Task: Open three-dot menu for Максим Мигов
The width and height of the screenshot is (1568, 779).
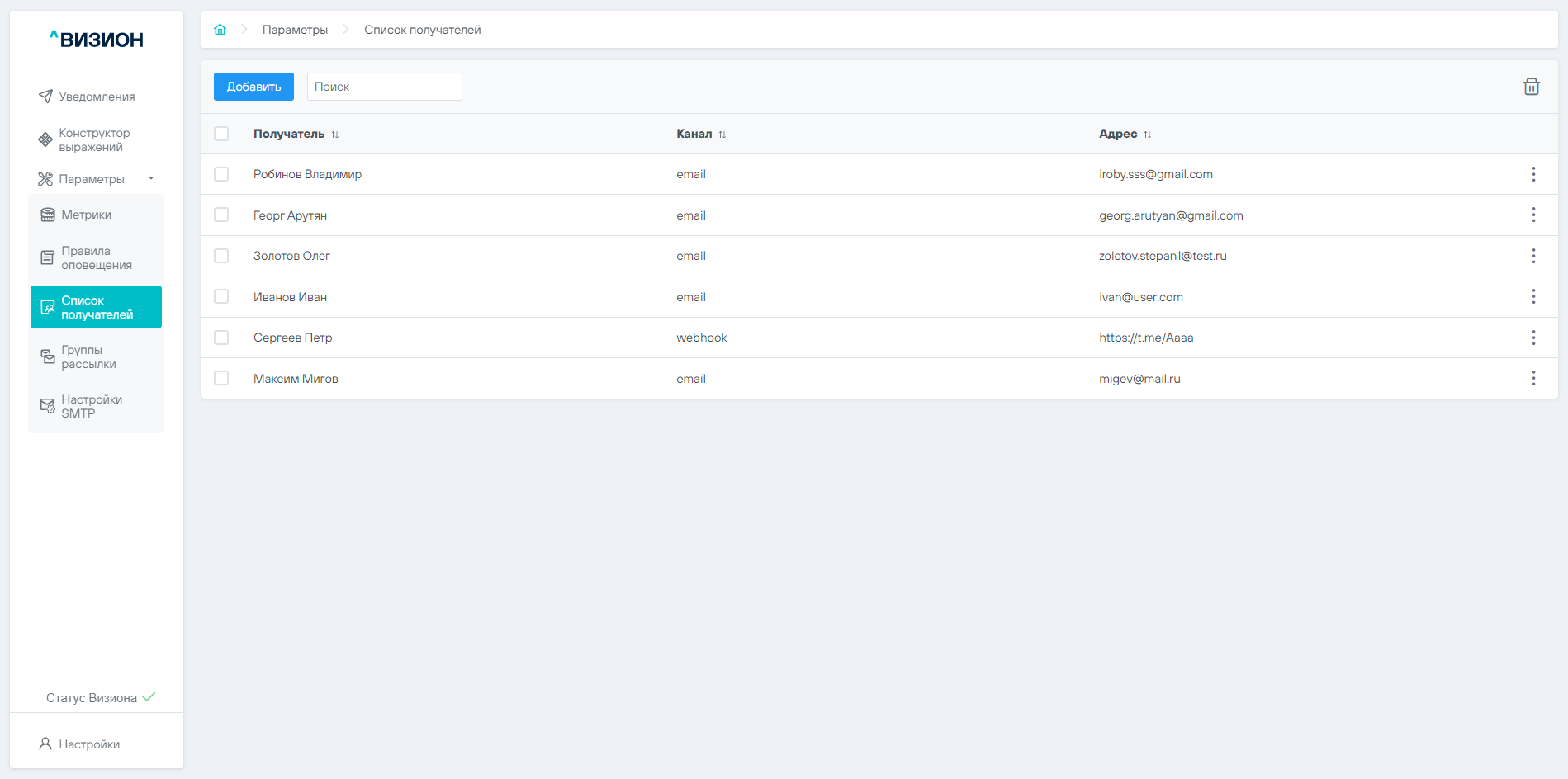Action: click(x=1533, y=378)
